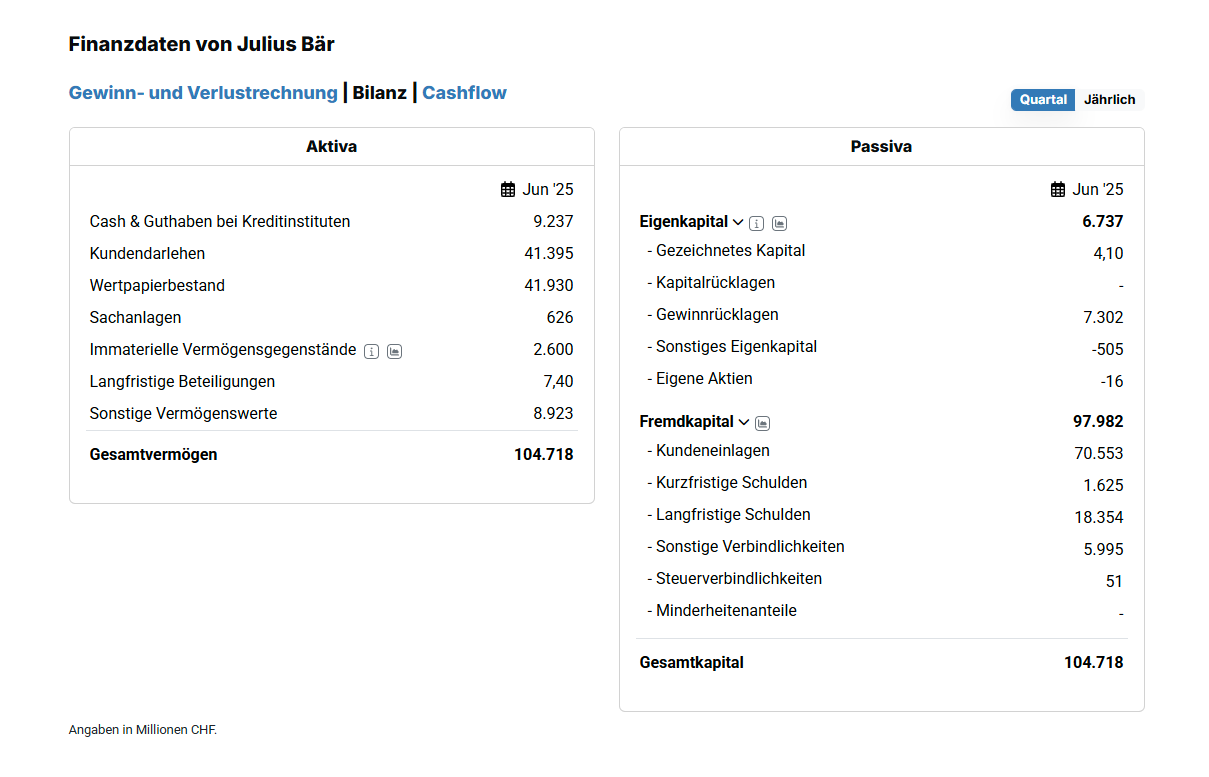
Task: Click calendar icon in Aktiva panel
Action: coord(508,190)
